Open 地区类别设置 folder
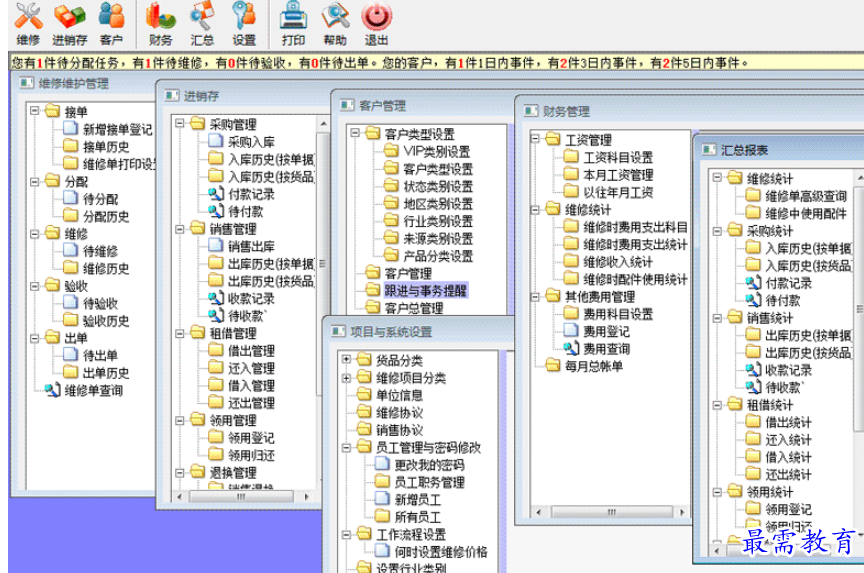This screenshot has width=864, height=573. [x=428, y=203]
